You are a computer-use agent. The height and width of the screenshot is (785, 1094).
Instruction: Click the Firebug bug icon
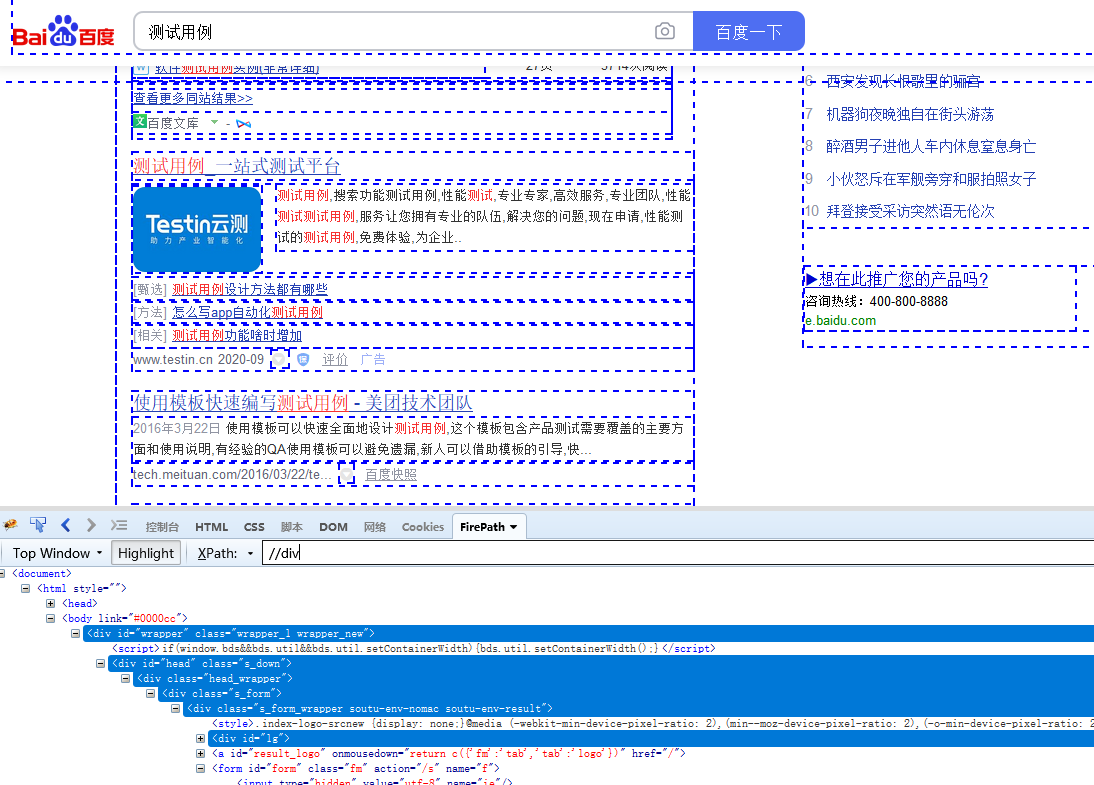tap(10, 525)
